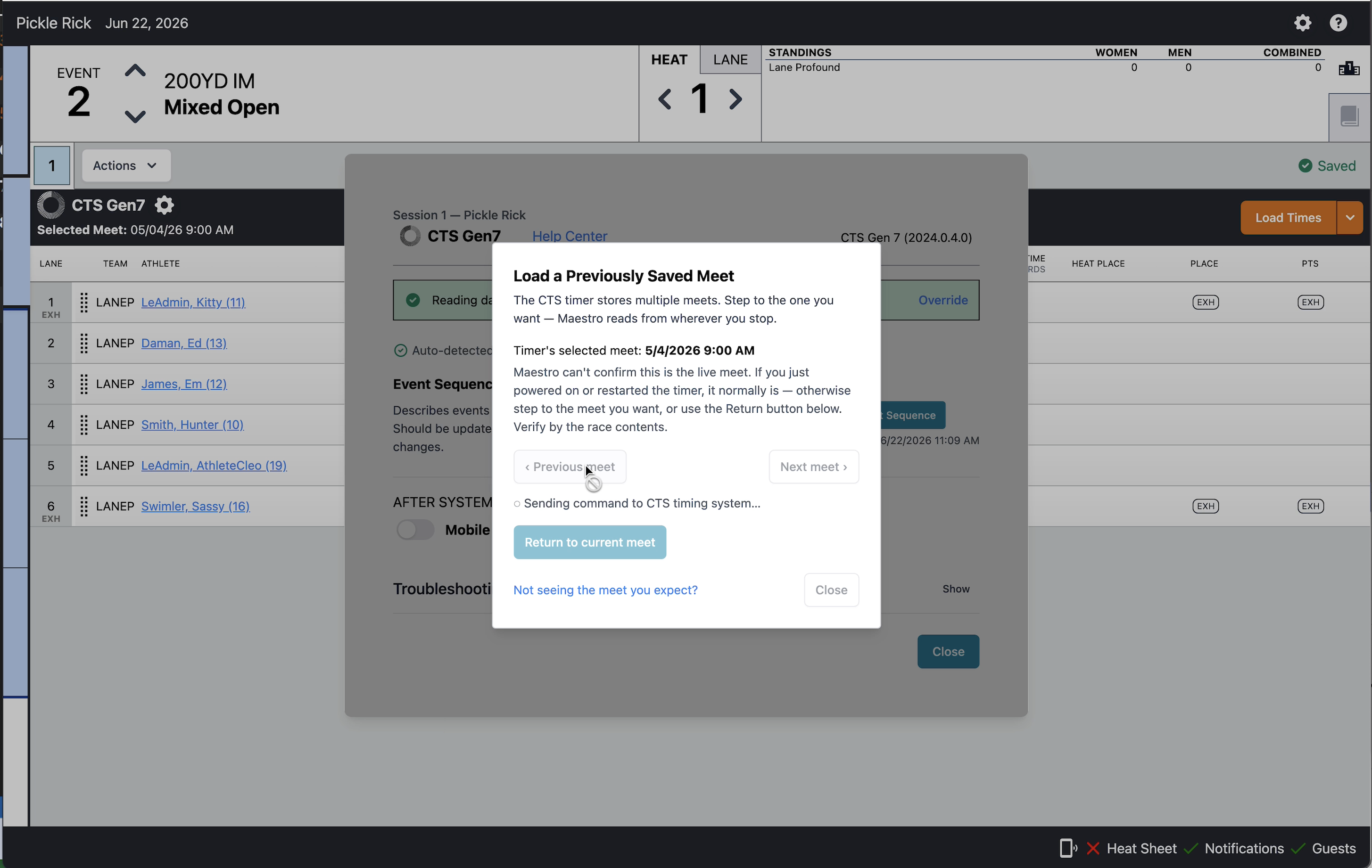Viewport: 1372px width, 868px height.
Task: Click Not seeing the meet you expect?
Action: [605, 590]
